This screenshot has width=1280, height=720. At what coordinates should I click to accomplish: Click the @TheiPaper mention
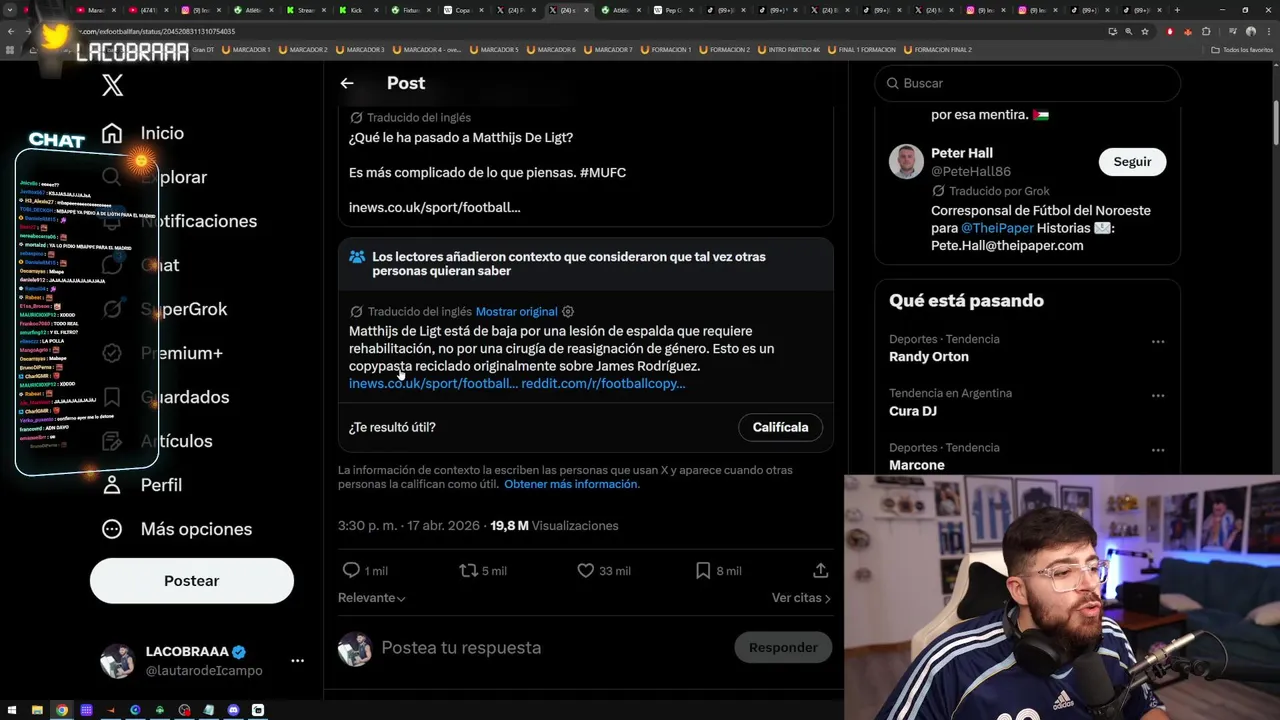[997, 228]
